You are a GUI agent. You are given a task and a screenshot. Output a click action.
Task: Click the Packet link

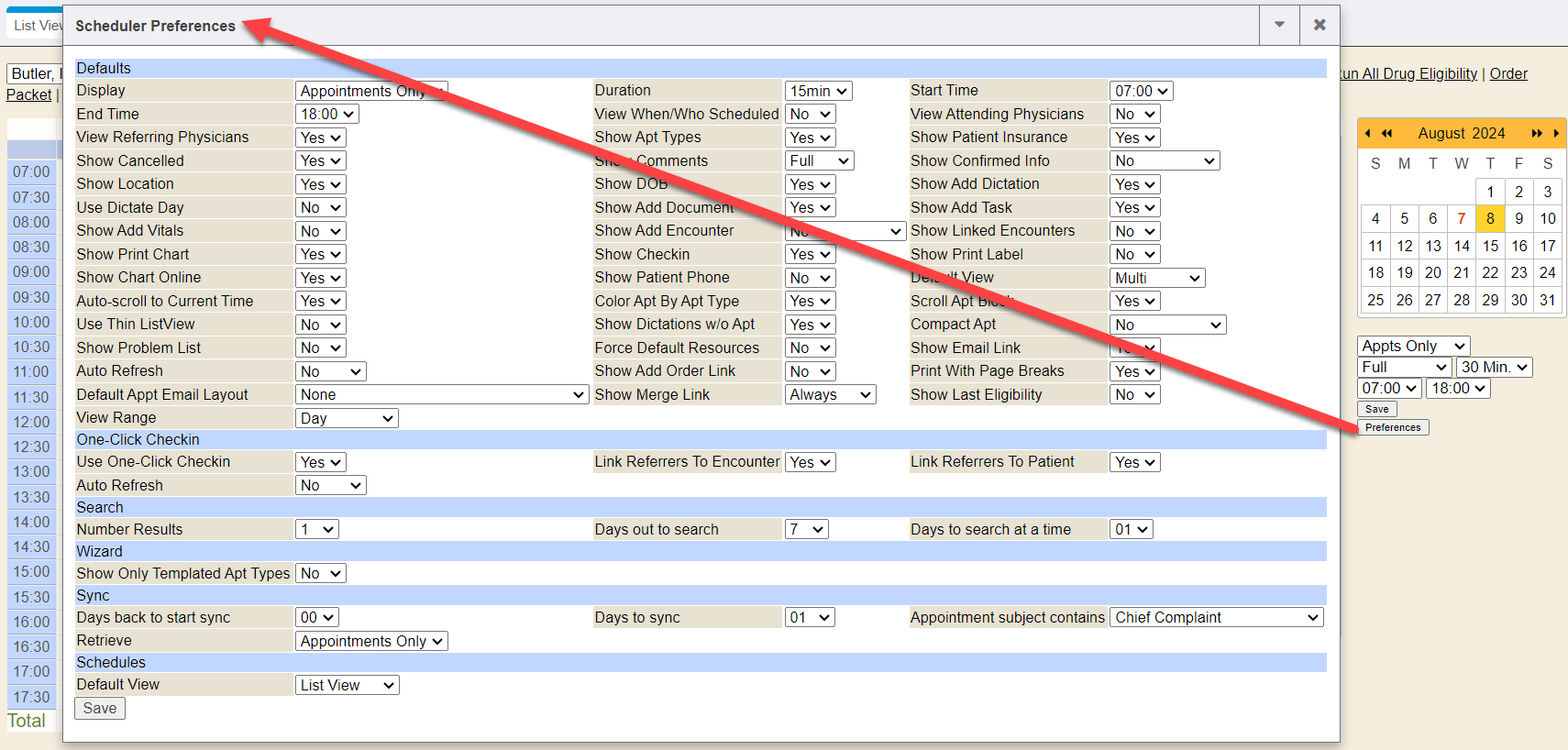click(28, 94)
